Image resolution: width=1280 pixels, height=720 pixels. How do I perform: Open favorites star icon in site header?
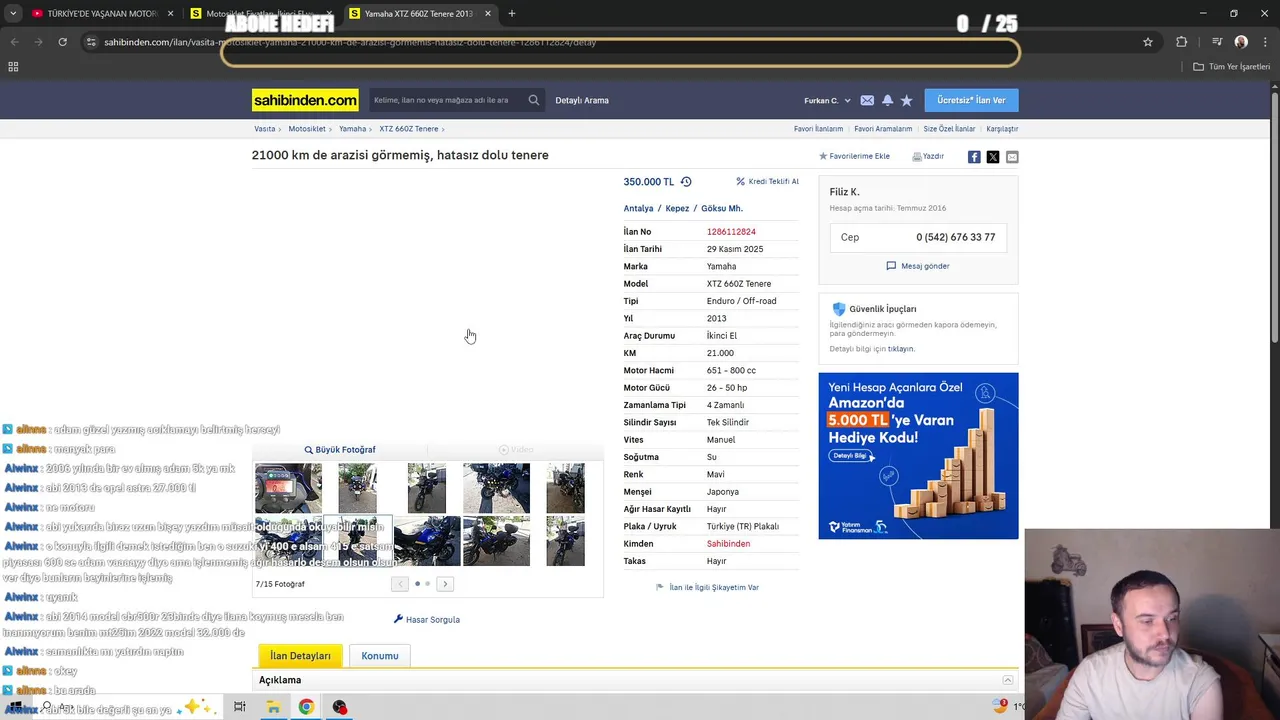point(906,100)
